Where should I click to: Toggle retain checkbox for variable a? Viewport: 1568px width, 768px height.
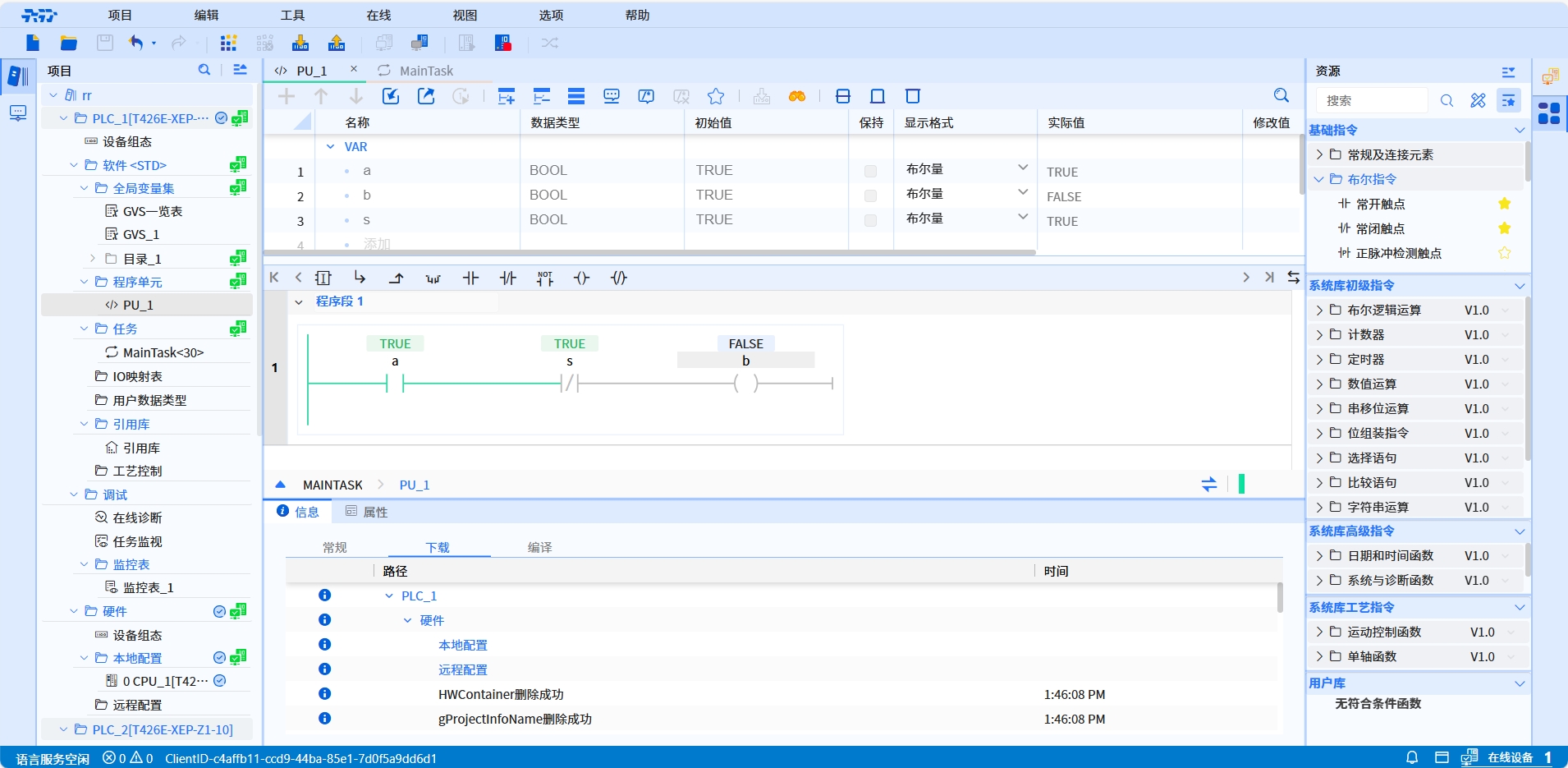[x=870, y=171]
